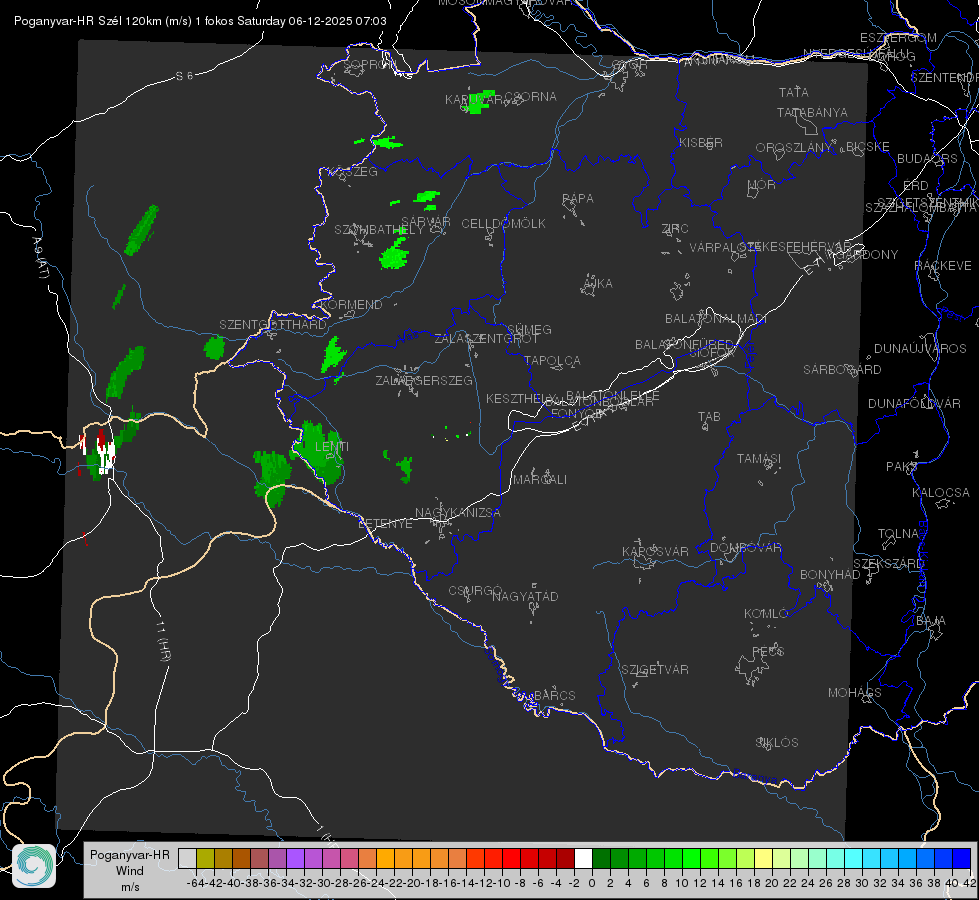Click the BONYHÁD city label
Viewport: 979px width, 900px height.
830,574
